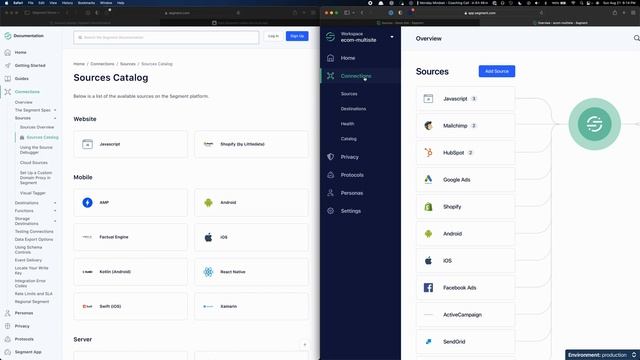Open Home in Segment app sidebar

(348, 58)
